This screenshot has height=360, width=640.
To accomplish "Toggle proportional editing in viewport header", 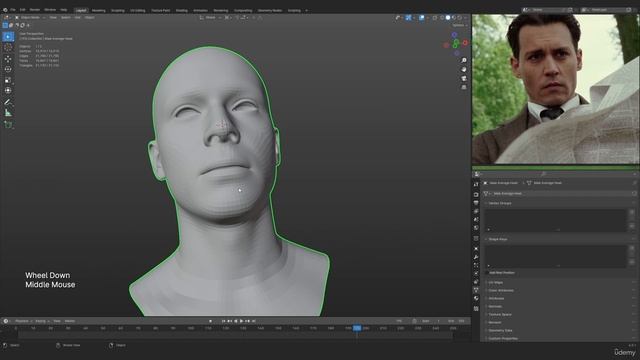I will pyautogui.click(x=253, y=18).
